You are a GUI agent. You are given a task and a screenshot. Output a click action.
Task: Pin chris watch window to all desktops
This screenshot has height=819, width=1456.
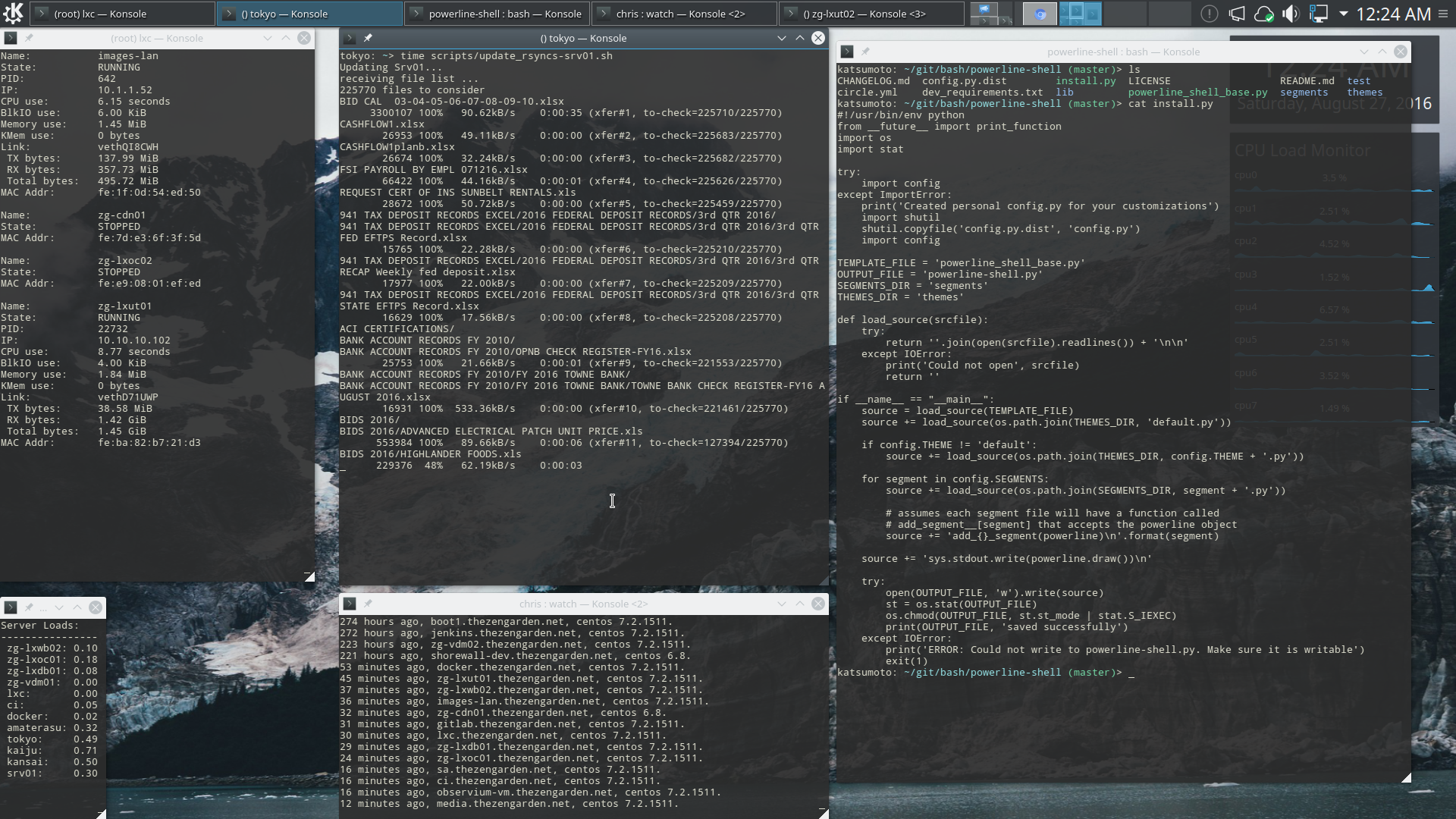[x=368, y=604]
